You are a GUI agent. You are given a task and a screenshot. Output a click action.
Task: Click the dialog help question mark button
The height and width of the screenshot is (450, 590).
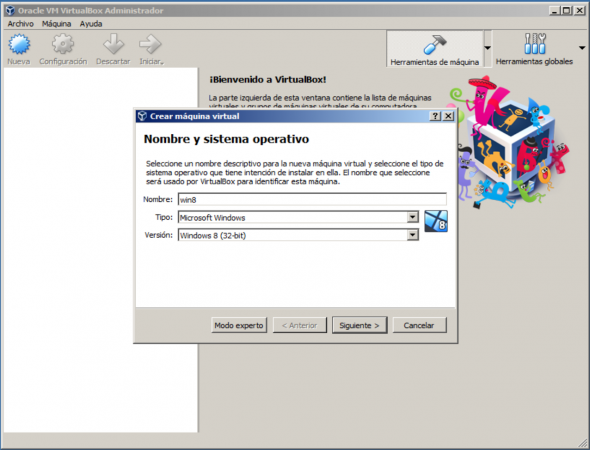pos(435,116)
